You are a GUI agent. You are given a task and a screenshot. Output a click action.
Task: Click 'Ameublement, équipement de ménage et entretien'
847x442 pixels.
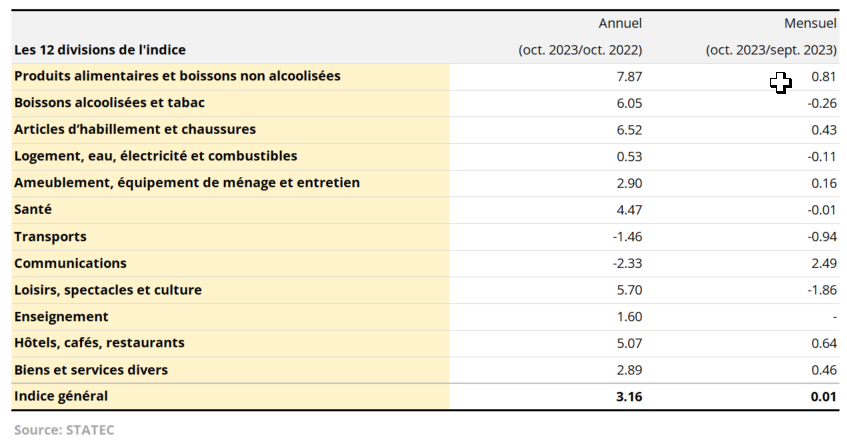point(187,183)
